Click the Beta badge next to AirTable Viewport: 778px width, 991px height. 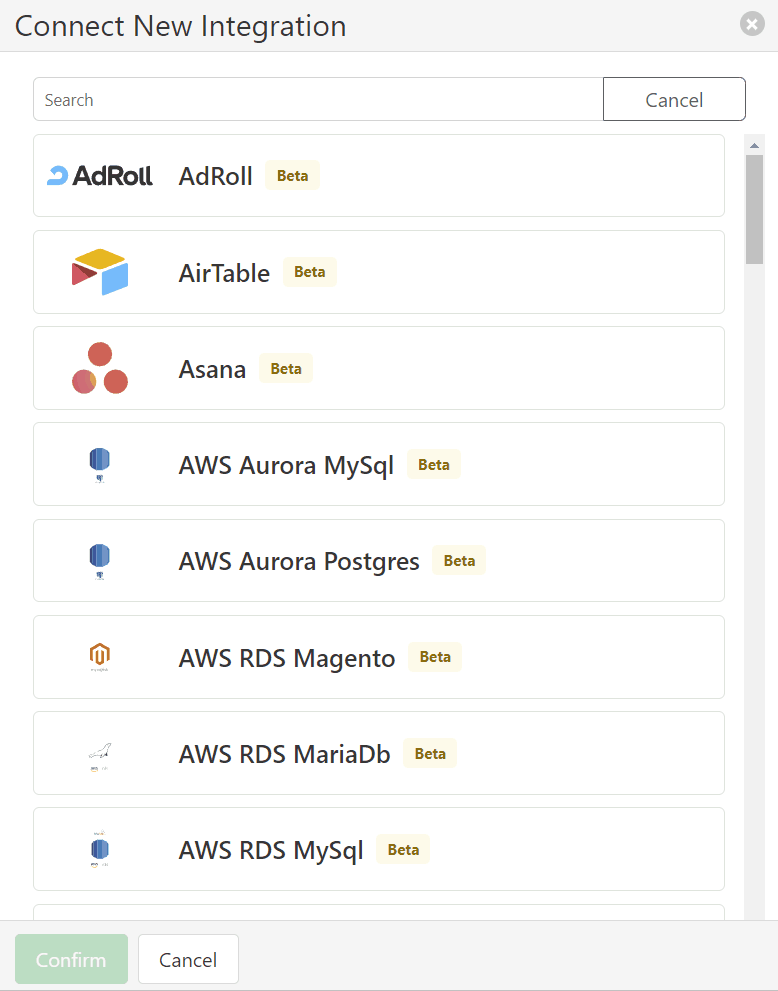[310, 272]
